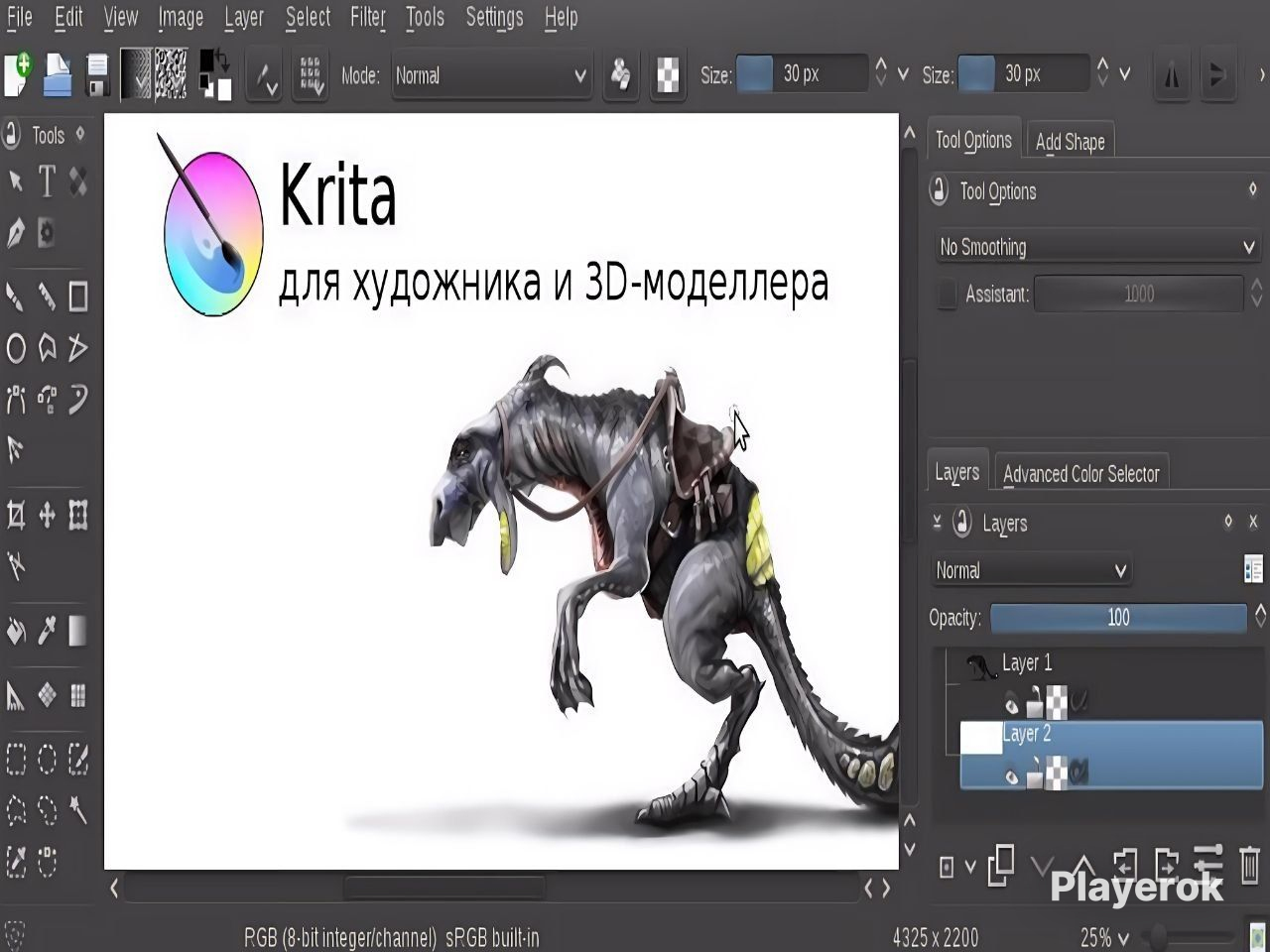Open the brush preset chooser dropdown
The image size is (1270, 952).
tap(264, 75)
